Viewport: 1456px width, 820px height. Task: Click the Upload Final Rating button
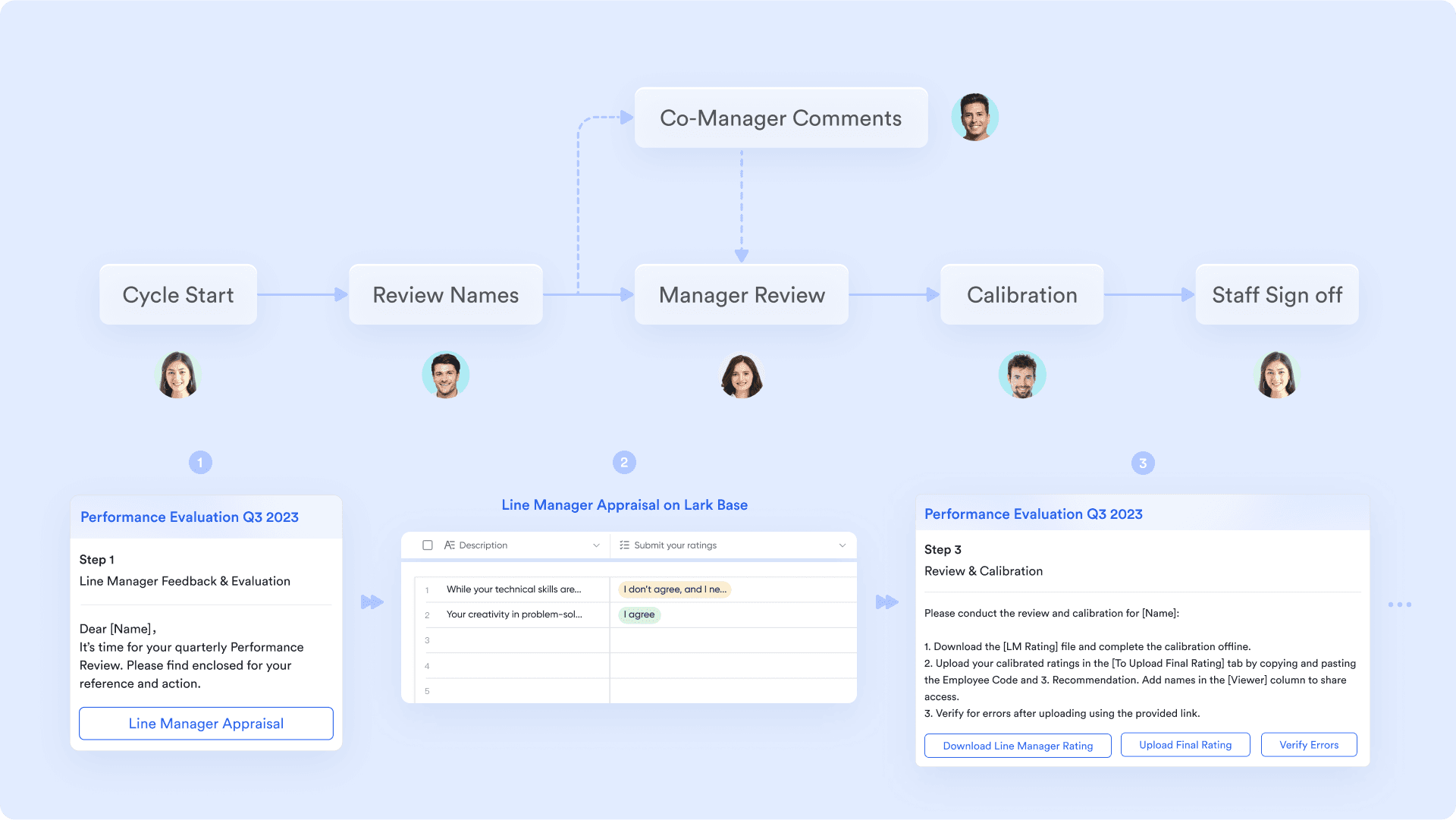pyautogui.click(x=1185, y=744)
